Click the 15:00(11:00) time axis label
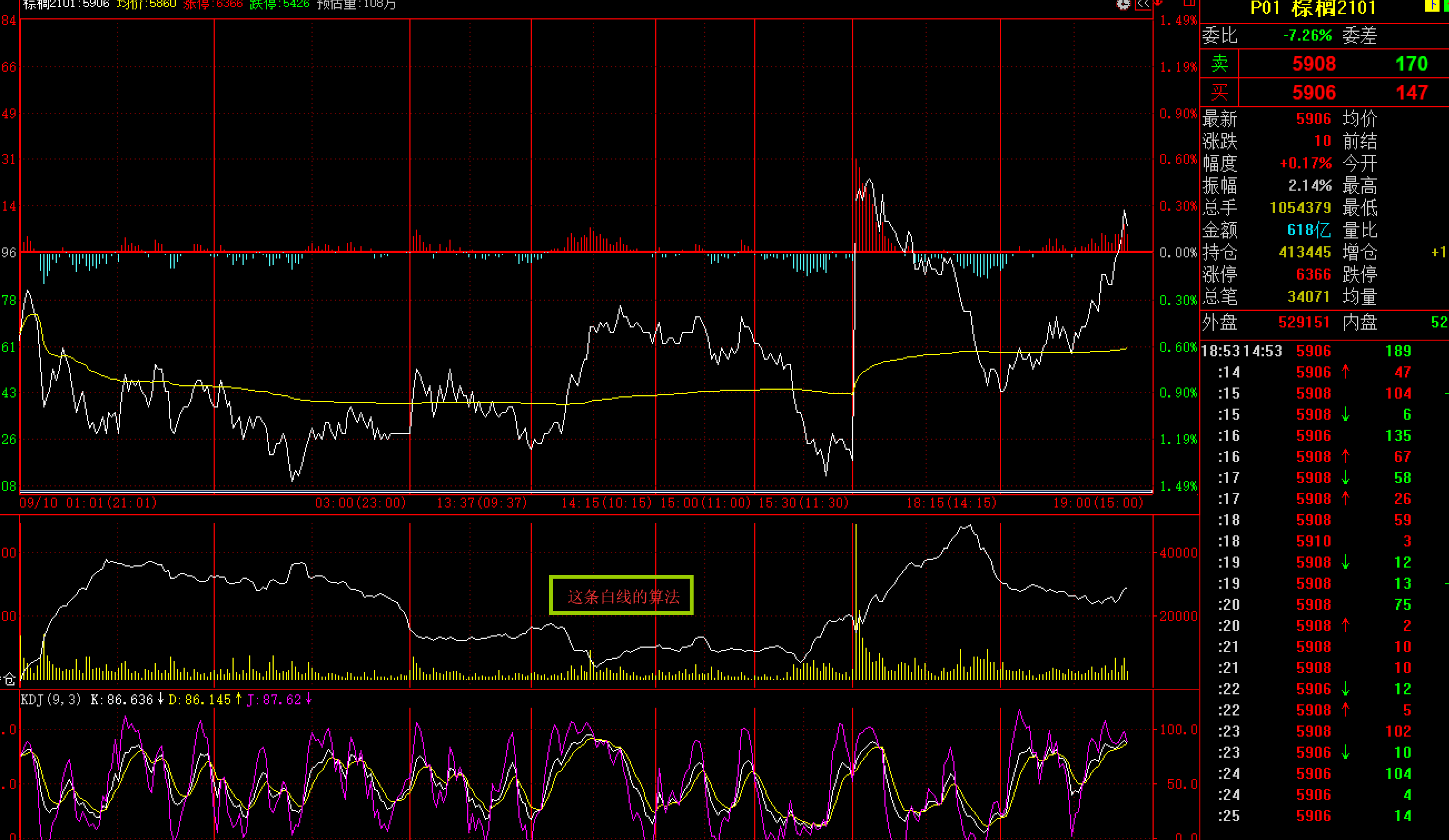 point(705,503)
